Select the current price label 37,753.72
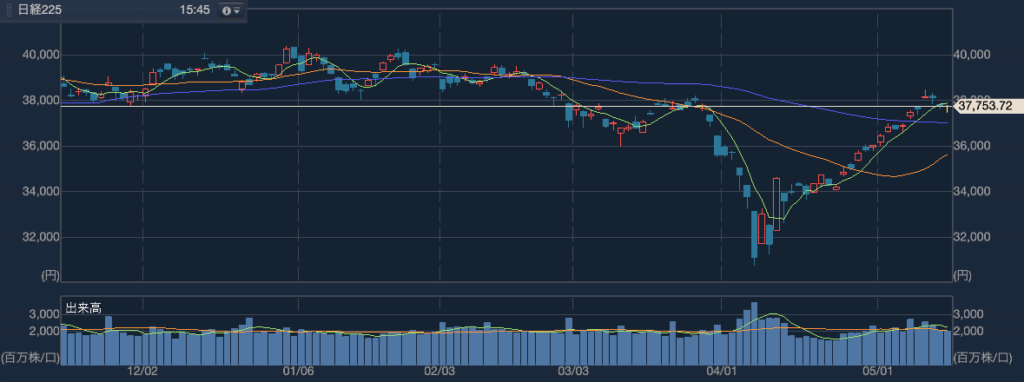The width and height of the screenshot is (1024, 382). point(985,106)
